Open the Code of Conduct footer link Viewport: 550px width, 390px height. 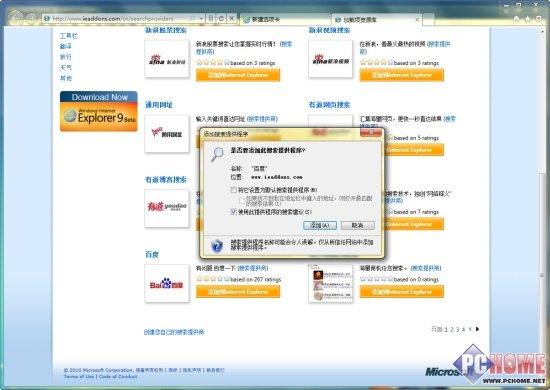(x=118, y=376)
